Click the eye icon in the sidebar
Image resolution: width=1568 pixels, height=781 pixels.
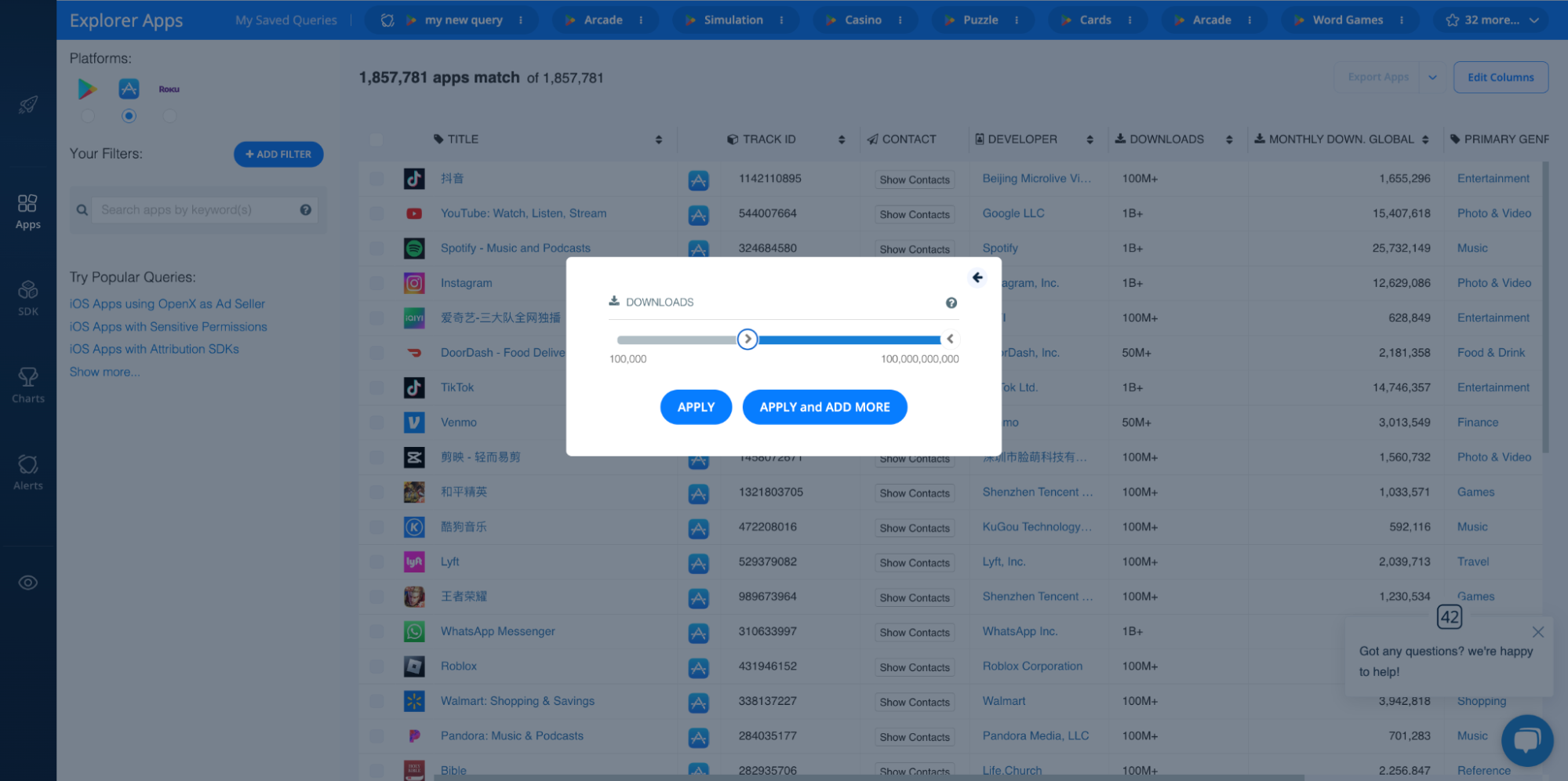point(28,583)
